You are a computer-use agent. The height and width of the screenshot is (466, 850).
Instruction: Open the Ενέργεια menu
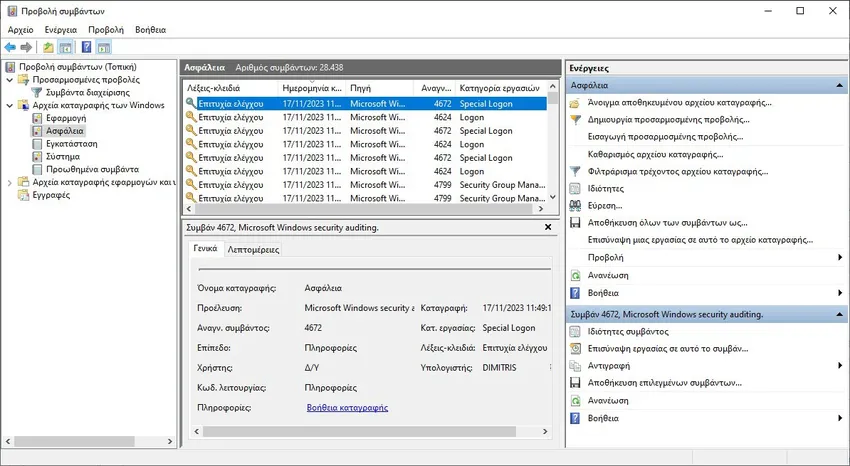61,30
